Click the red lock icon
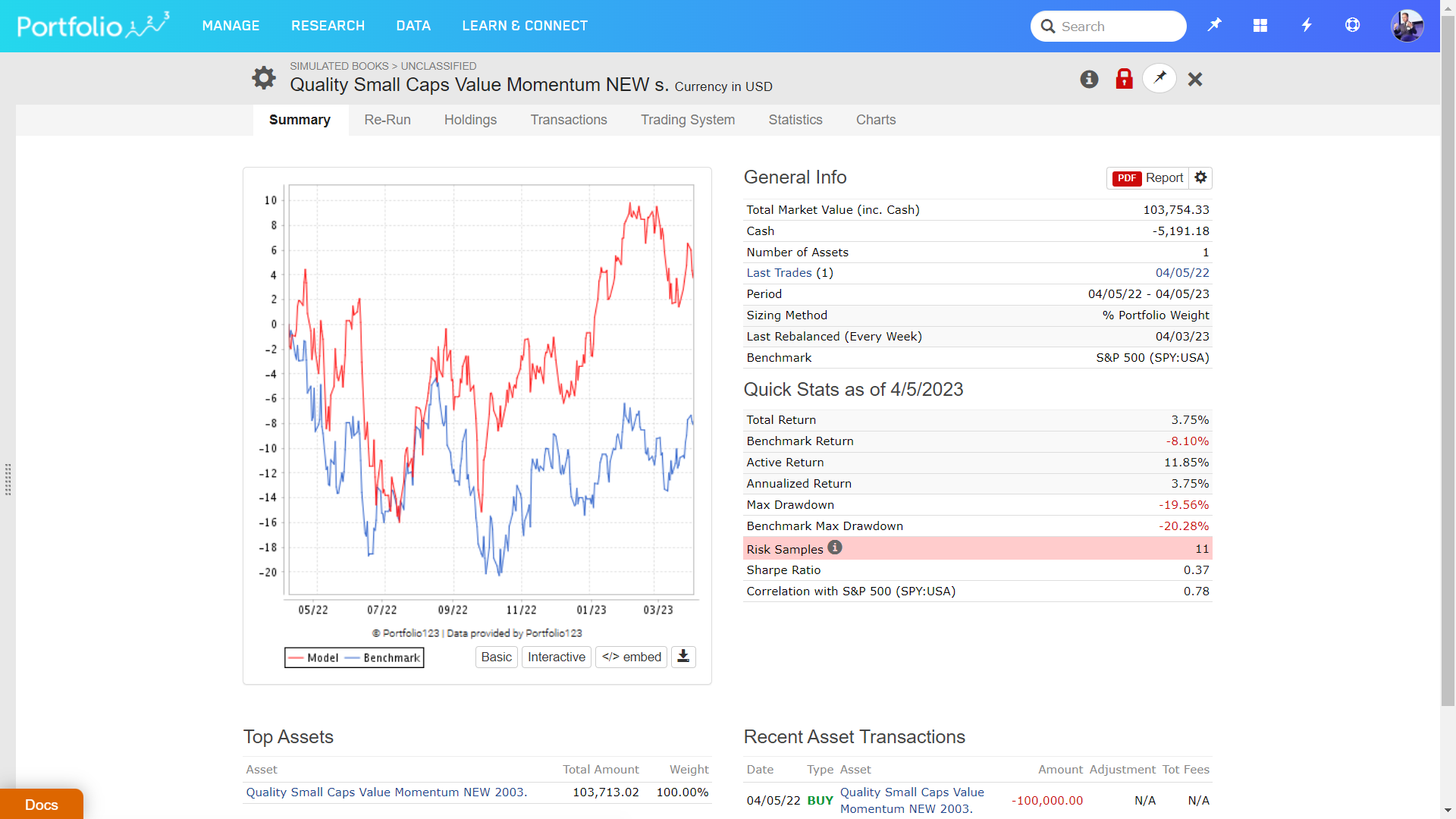Viewport: 1456px width, 819px height. tap(1124, 79)
